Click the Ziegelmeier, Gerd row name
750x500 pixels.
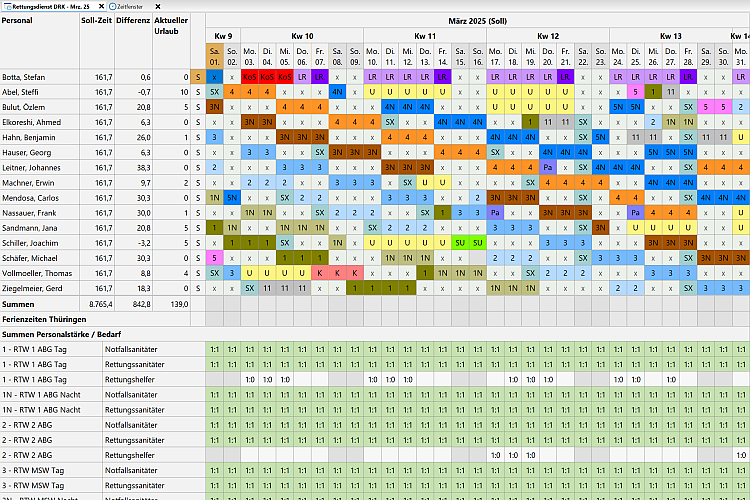(34, 288)
